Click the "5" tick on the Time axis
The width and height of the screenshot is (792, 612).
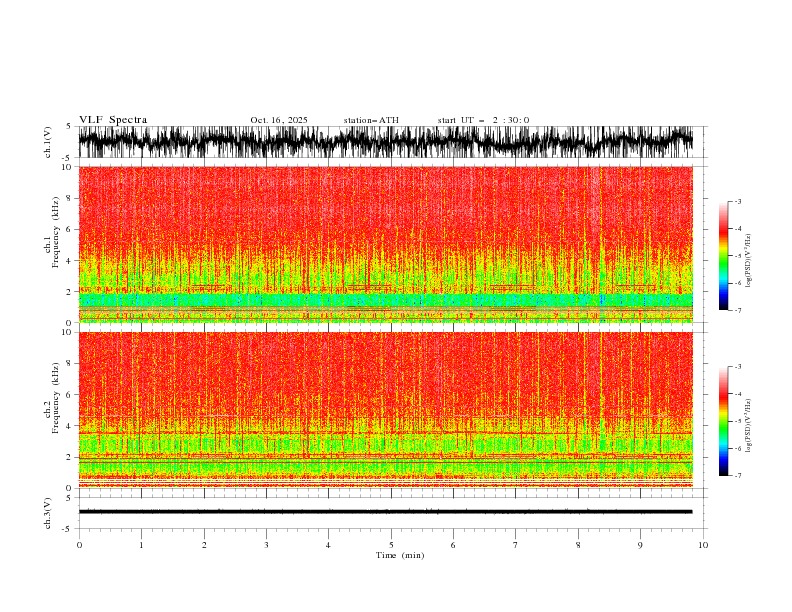(391, 545)
